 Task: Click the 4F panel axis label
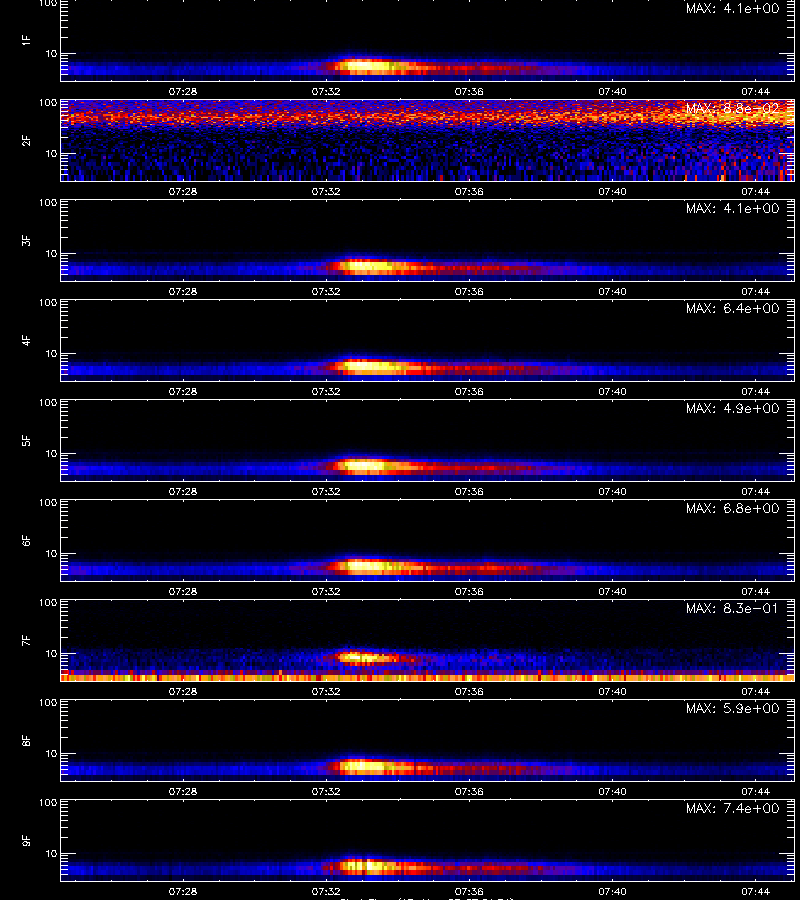click(26, 340)
